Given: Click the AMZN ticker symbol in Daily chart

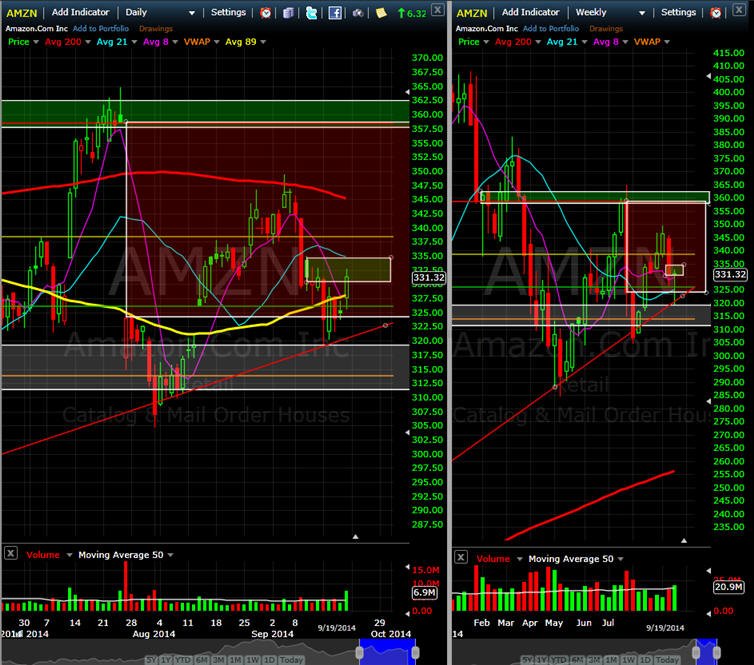Looking at the screenshot, I should coord(22,13).
